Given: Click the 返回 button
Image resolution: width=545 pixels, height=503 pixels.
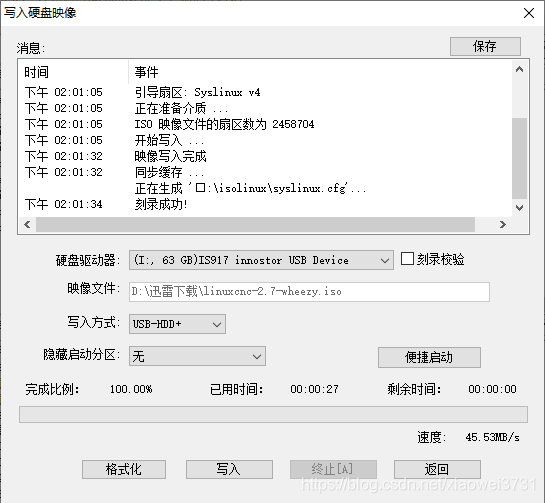Looking at the screenshot, I should pos(437,469).
